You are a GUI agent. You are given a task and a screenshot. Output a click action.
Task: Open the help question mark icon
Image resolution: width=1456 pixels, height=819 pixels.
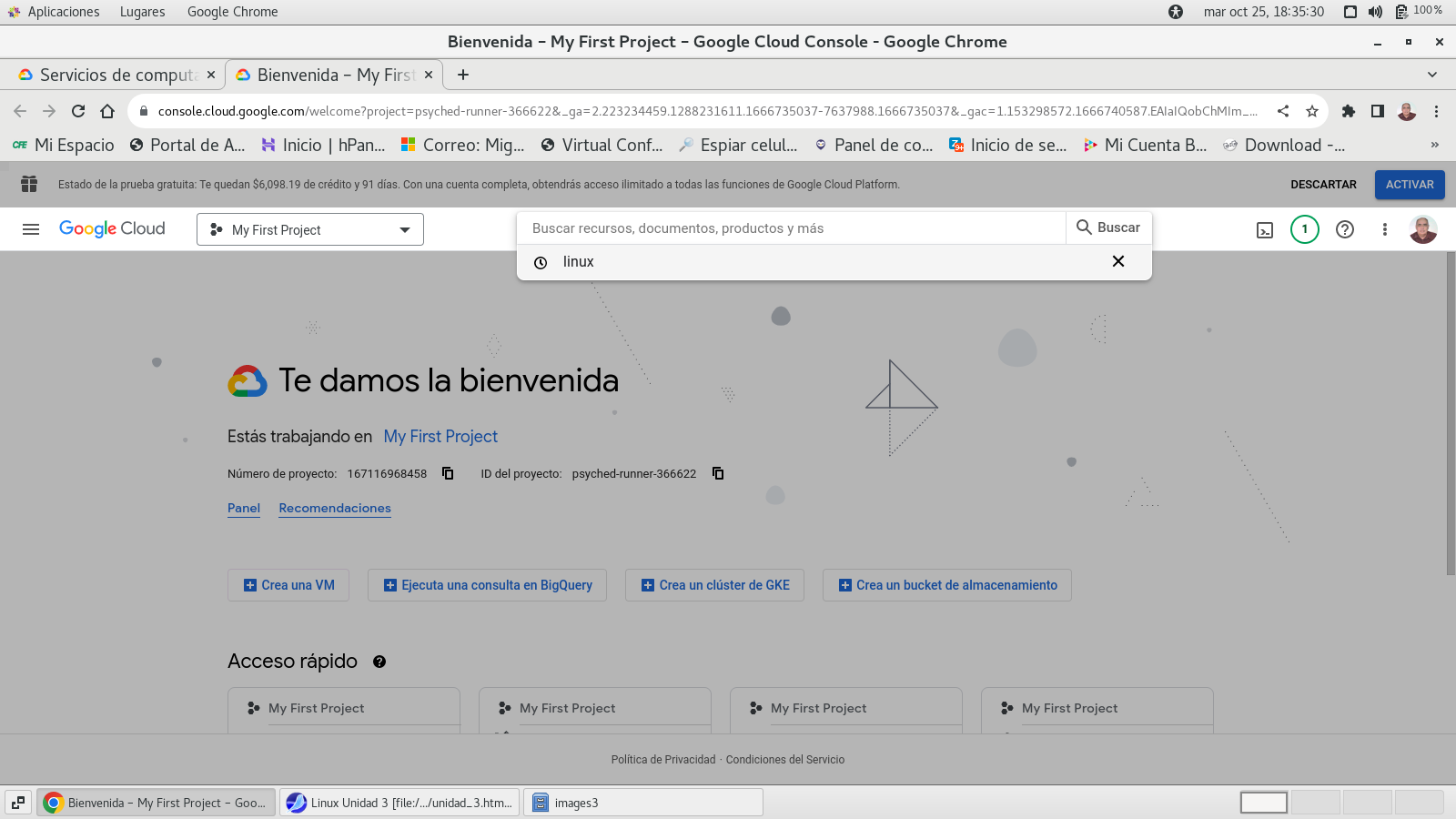click(x=1344, y=229)
